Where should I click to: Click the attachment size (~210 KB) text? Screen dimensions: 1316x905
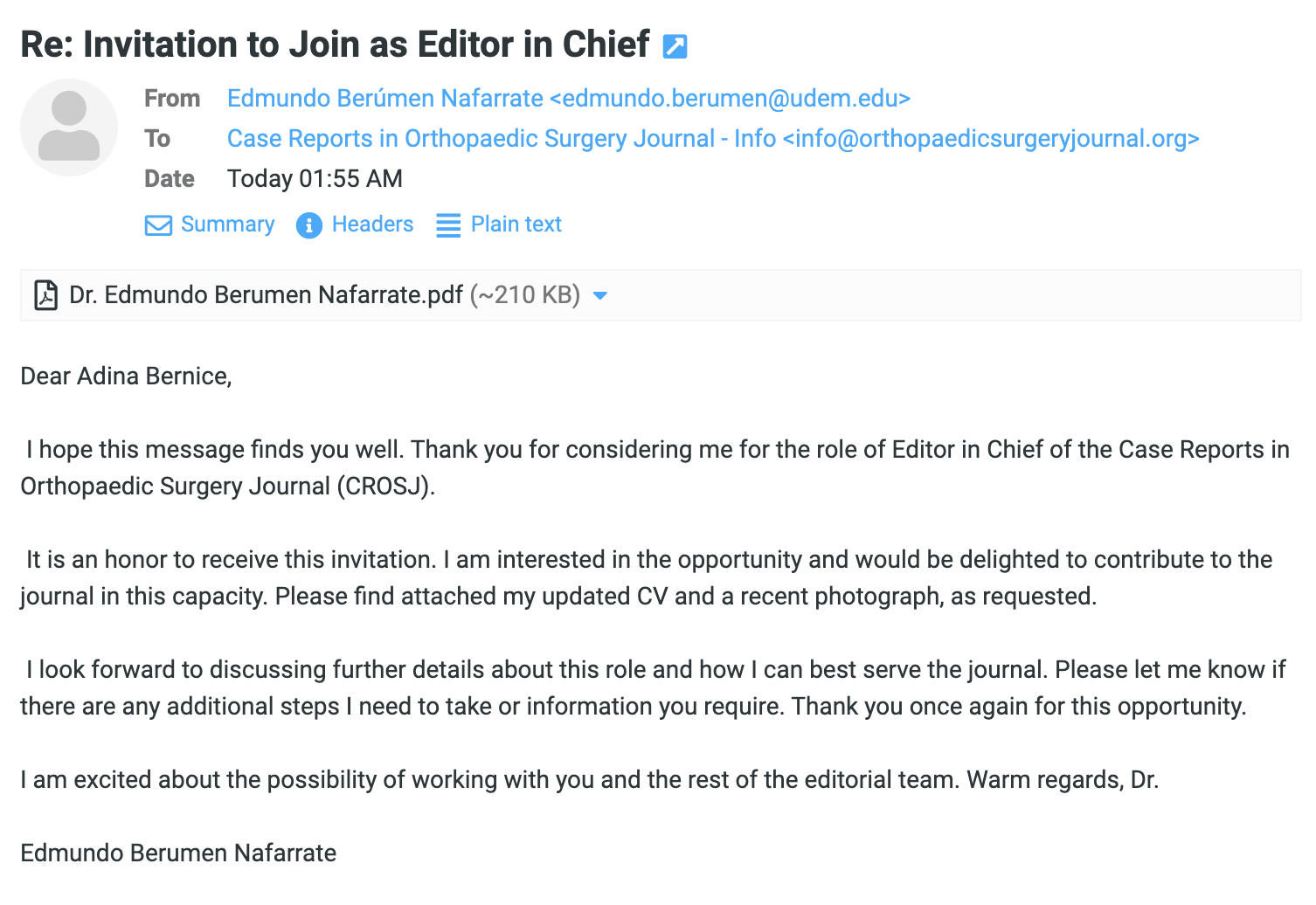pos(525,295)
